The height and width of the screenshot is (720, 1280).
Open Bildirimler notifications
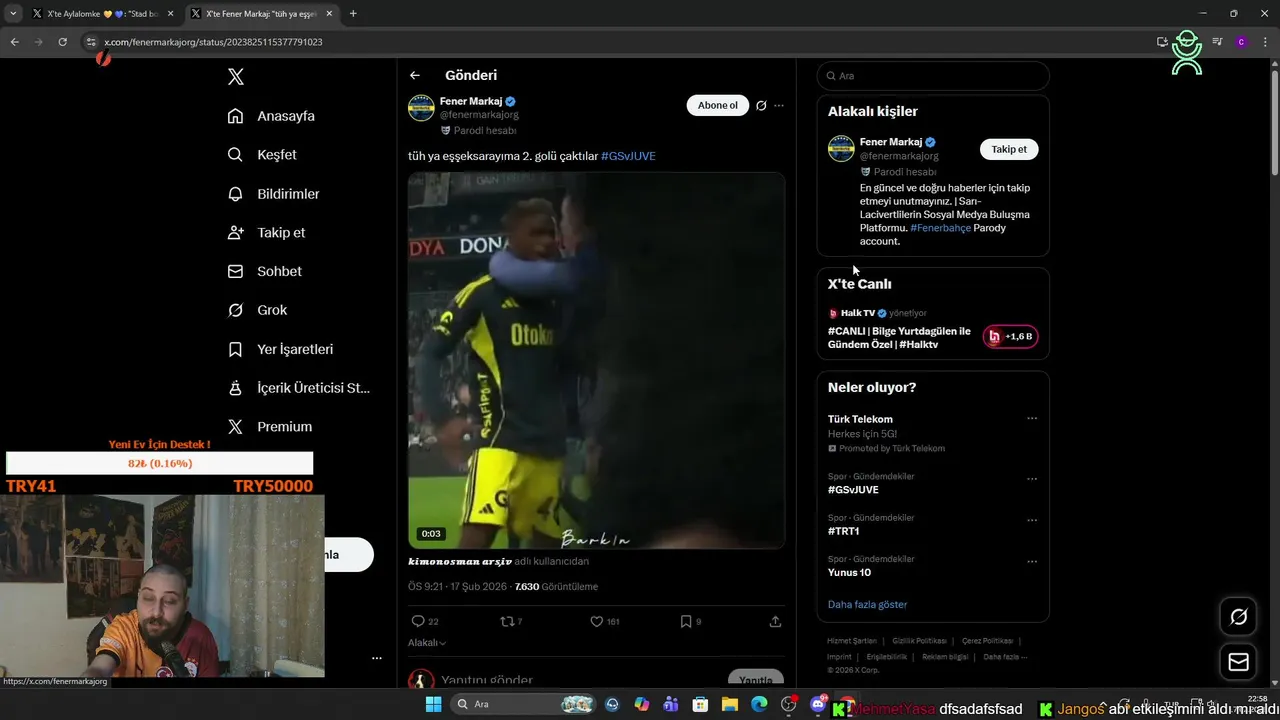click(274, 194)
